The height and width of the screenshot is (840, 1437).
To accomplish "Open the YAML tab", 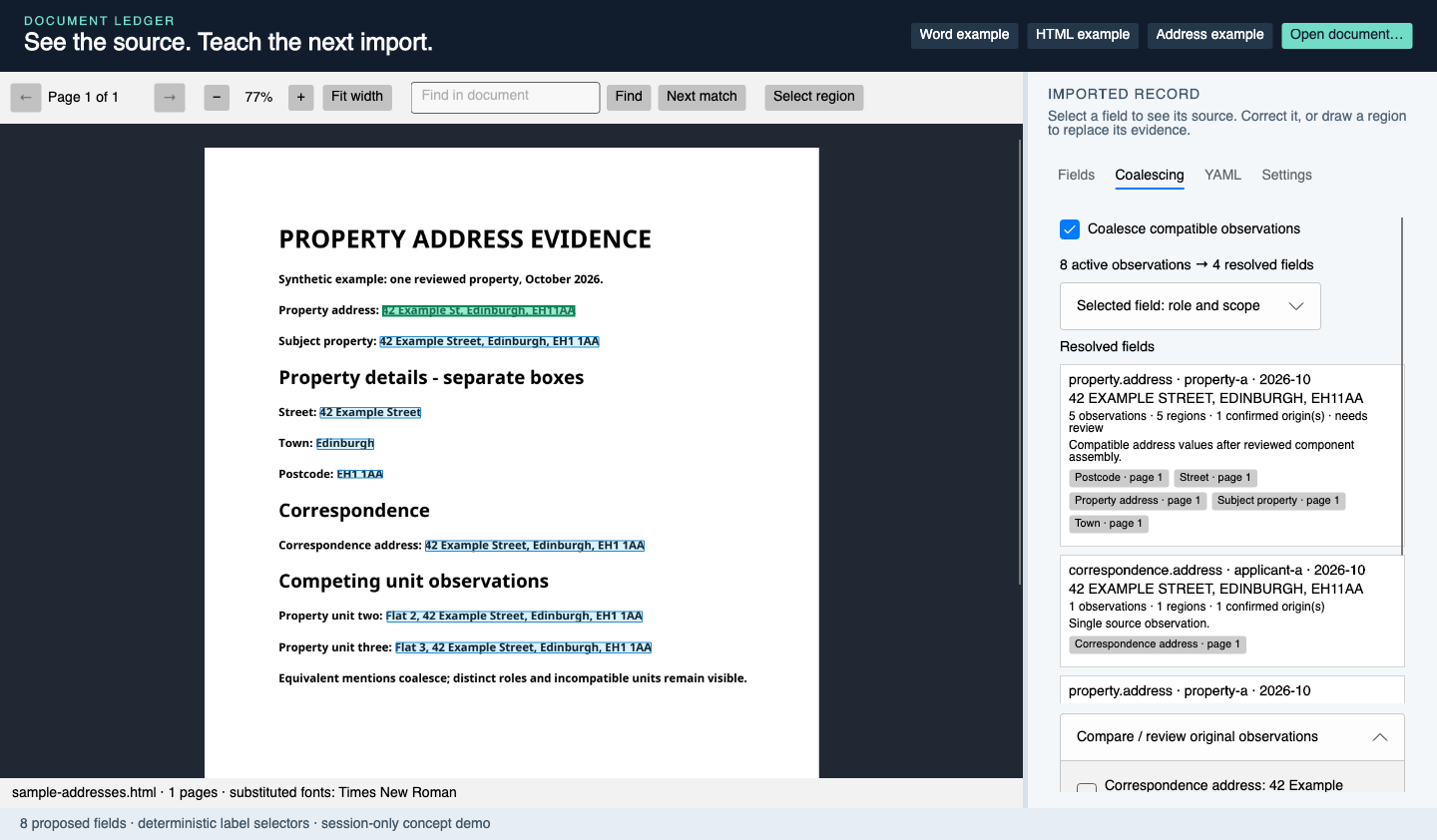I will click(x=1222, y=175).
